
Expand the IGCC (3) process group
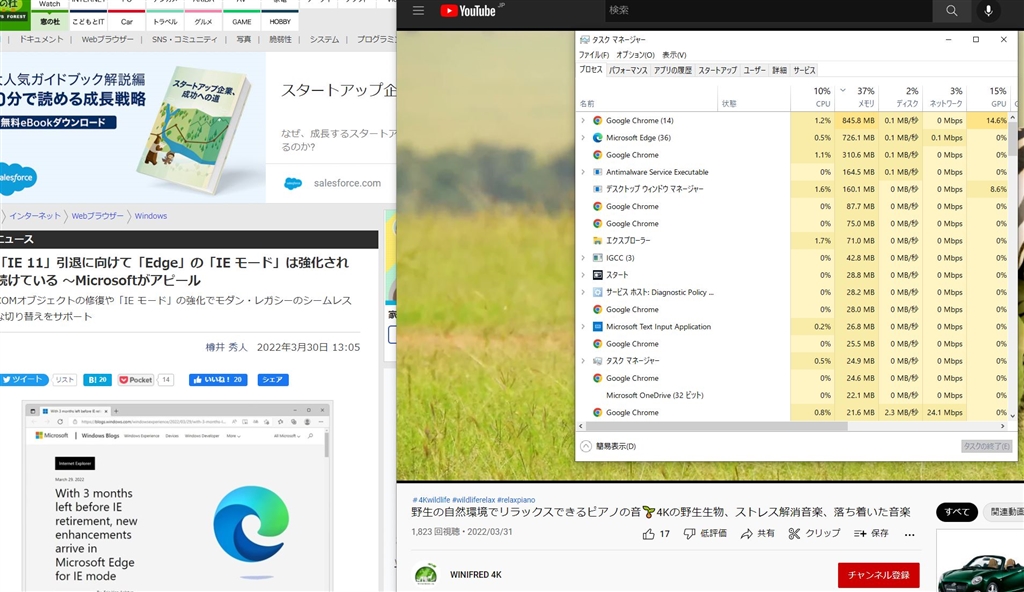pos(583,257)
